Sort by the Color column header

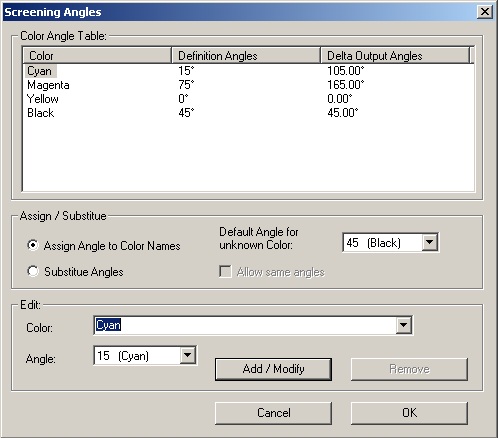pyautogui.click(x=97, y=55)
